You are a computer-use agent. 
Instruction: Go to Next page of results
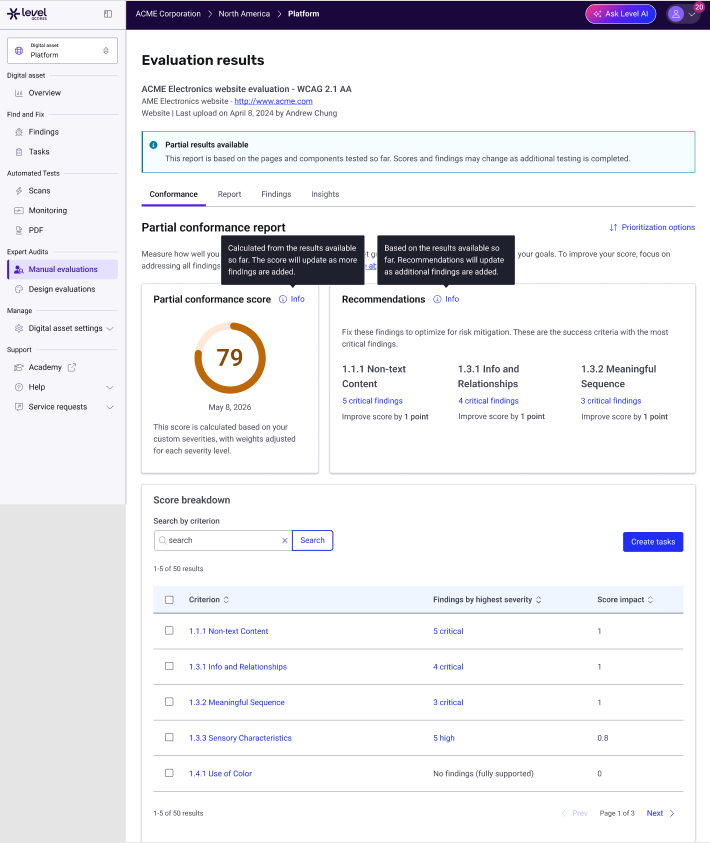pyautogui.click(x=661, y=813)
